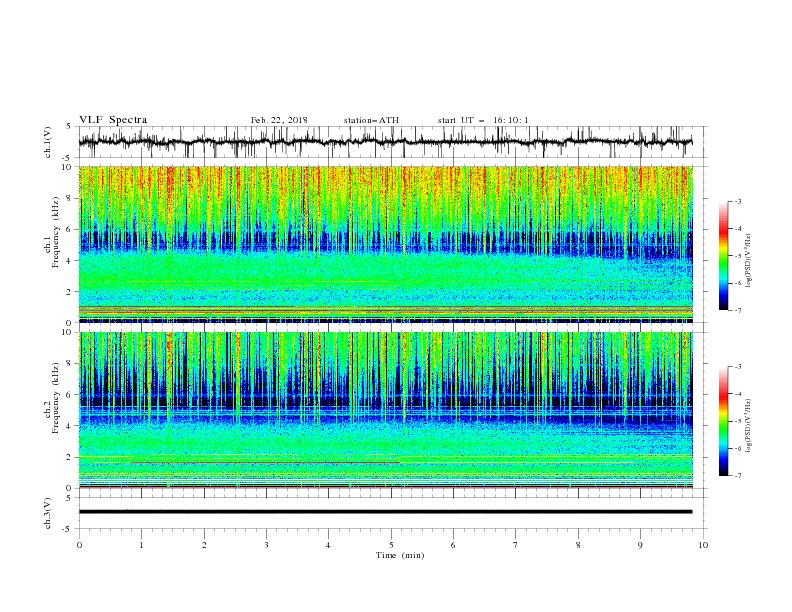
Task: Click the ch.1 spectrogram color bar
Action: 724,255
